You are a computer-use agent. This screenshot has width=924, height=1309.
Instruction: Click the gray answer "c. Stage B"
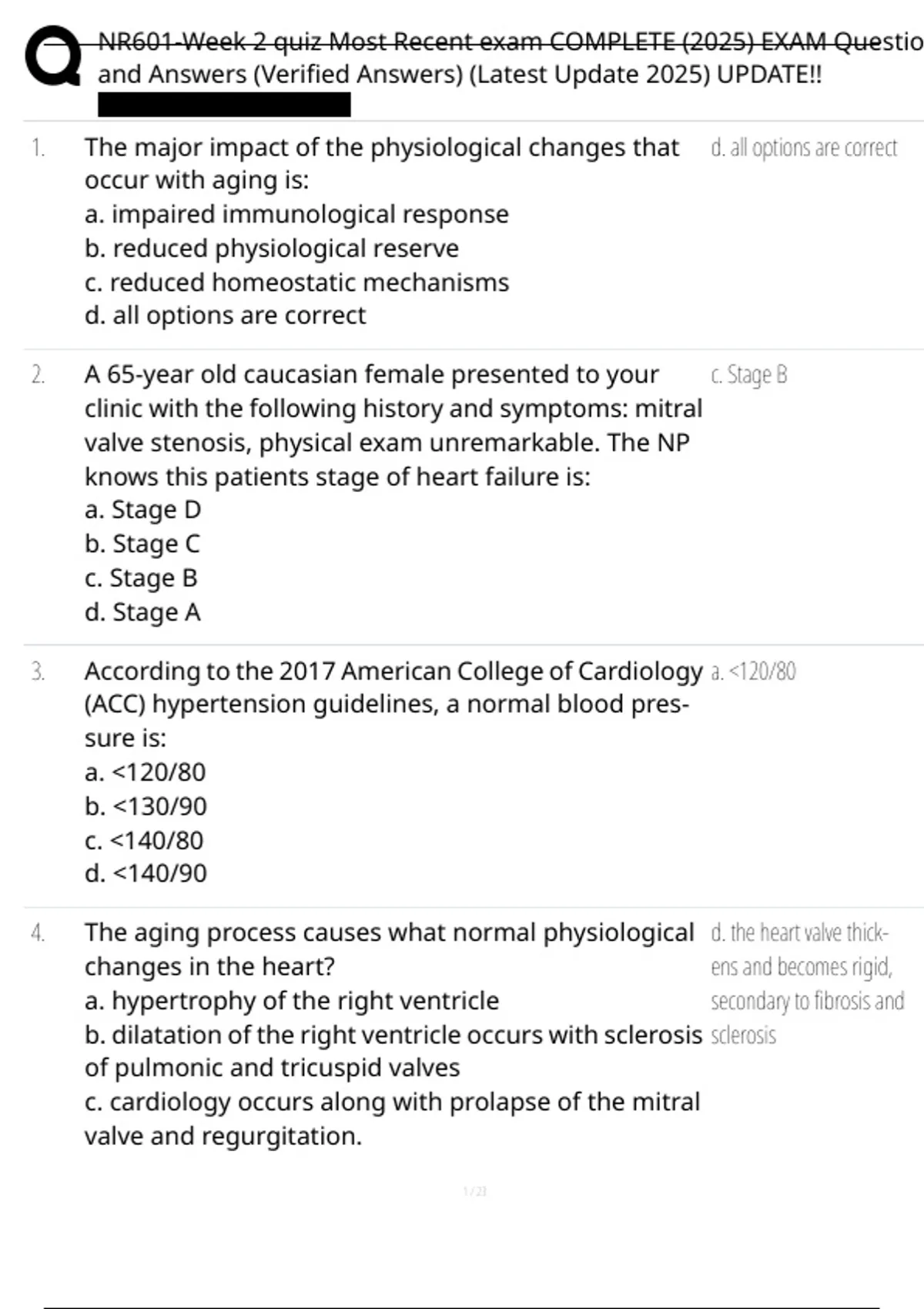click(748, 375)
